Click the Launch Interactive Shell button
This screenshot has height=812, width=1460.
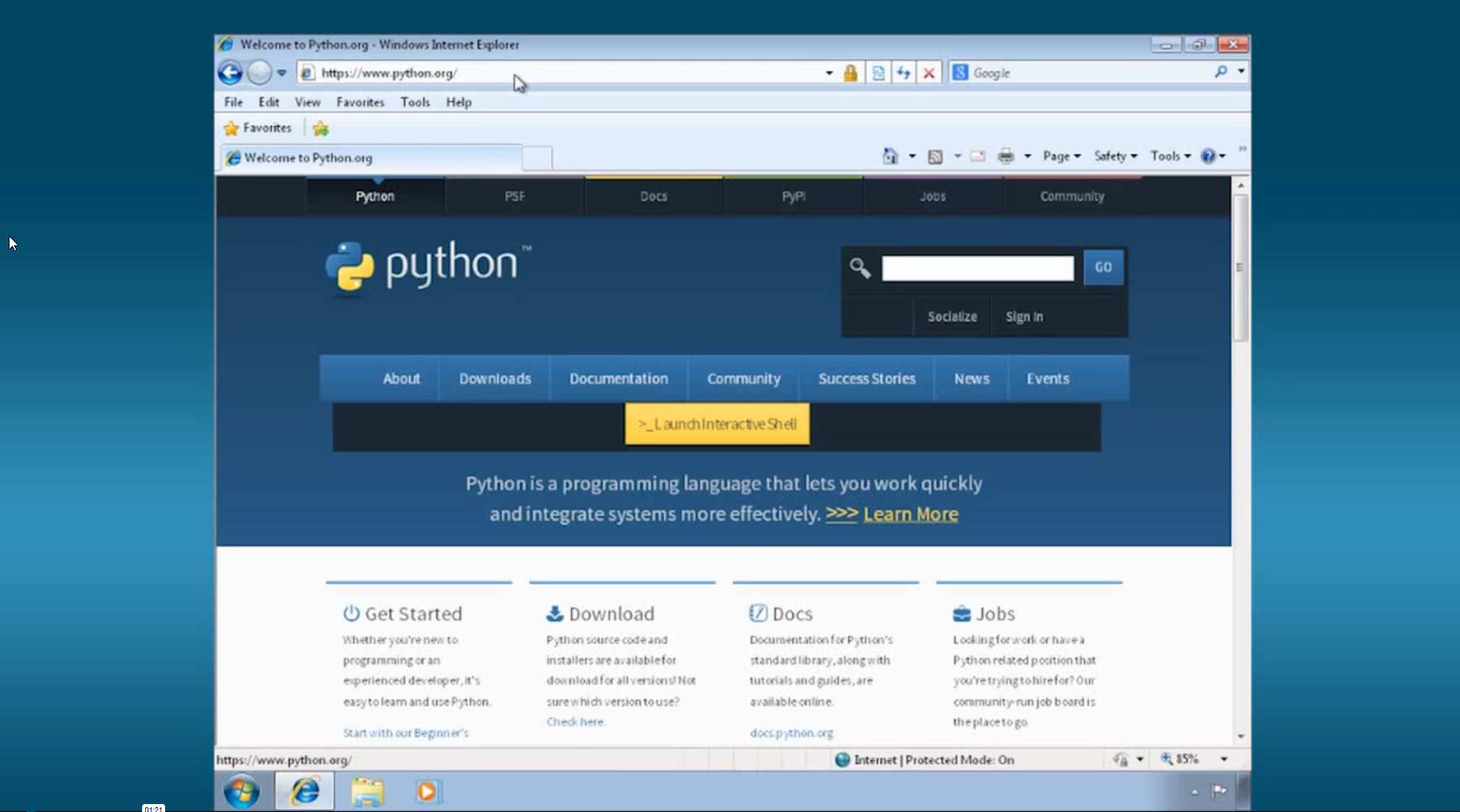click(x=717, y=424)
